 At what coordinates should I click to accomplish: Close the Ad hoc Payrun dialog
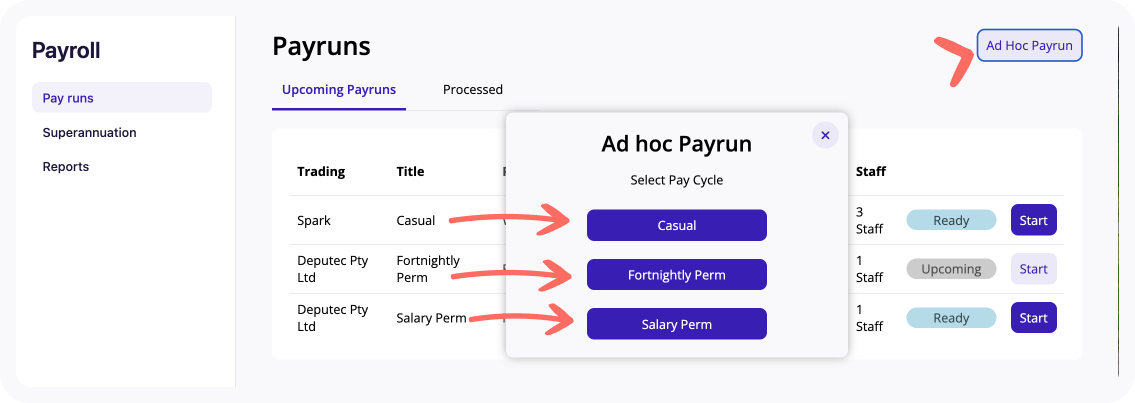[x=824, y=135]
